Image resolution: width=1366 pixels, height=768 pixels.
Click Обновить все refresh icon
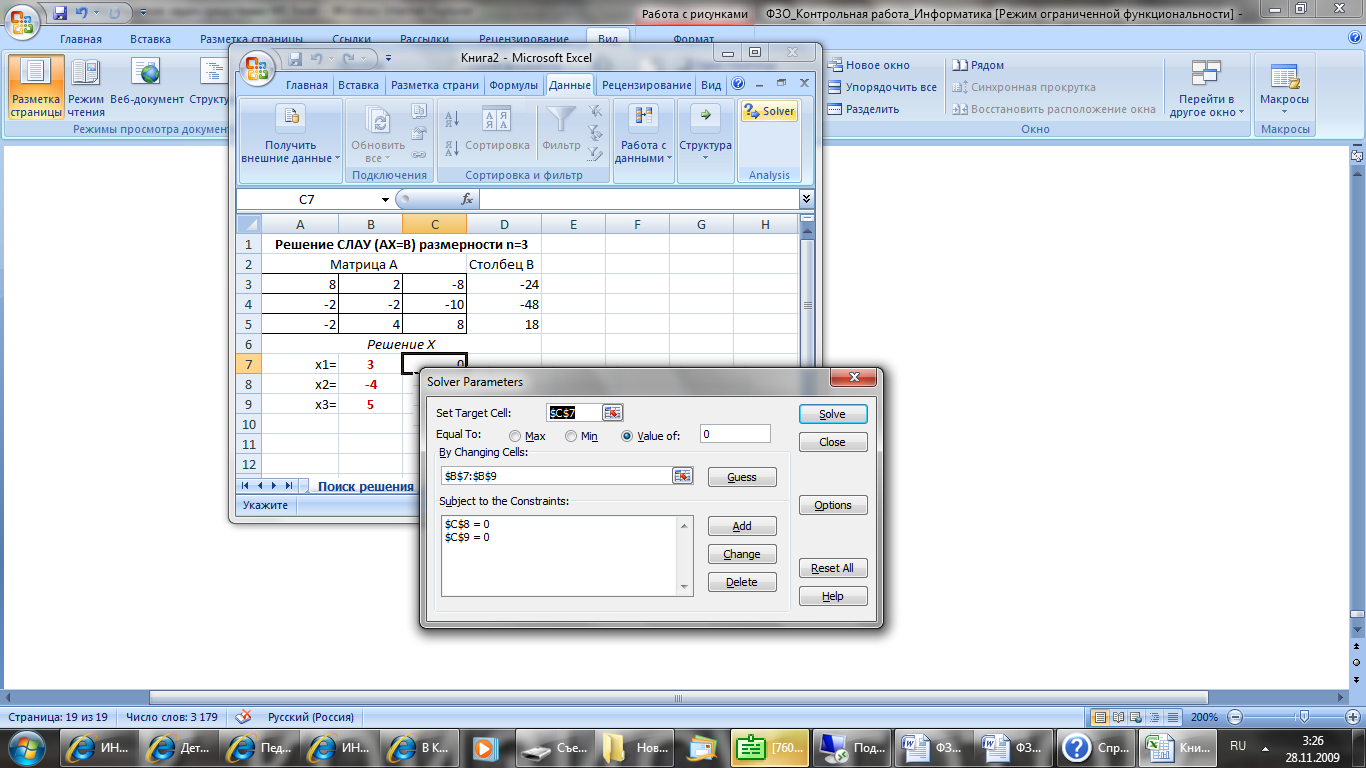[x=379, y=135]
